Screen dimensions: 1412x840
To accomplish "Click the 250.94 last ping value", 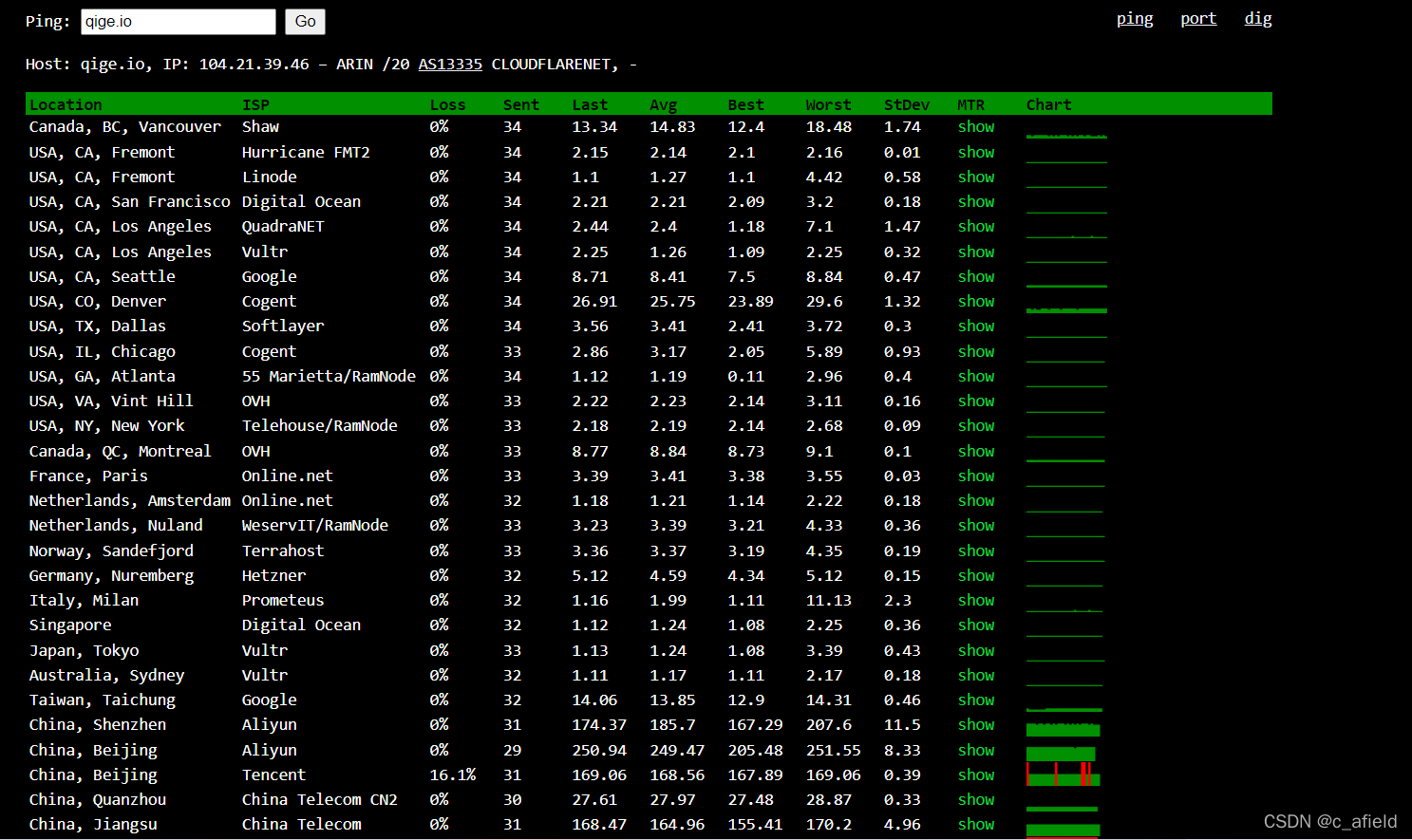I will point(599,750).
